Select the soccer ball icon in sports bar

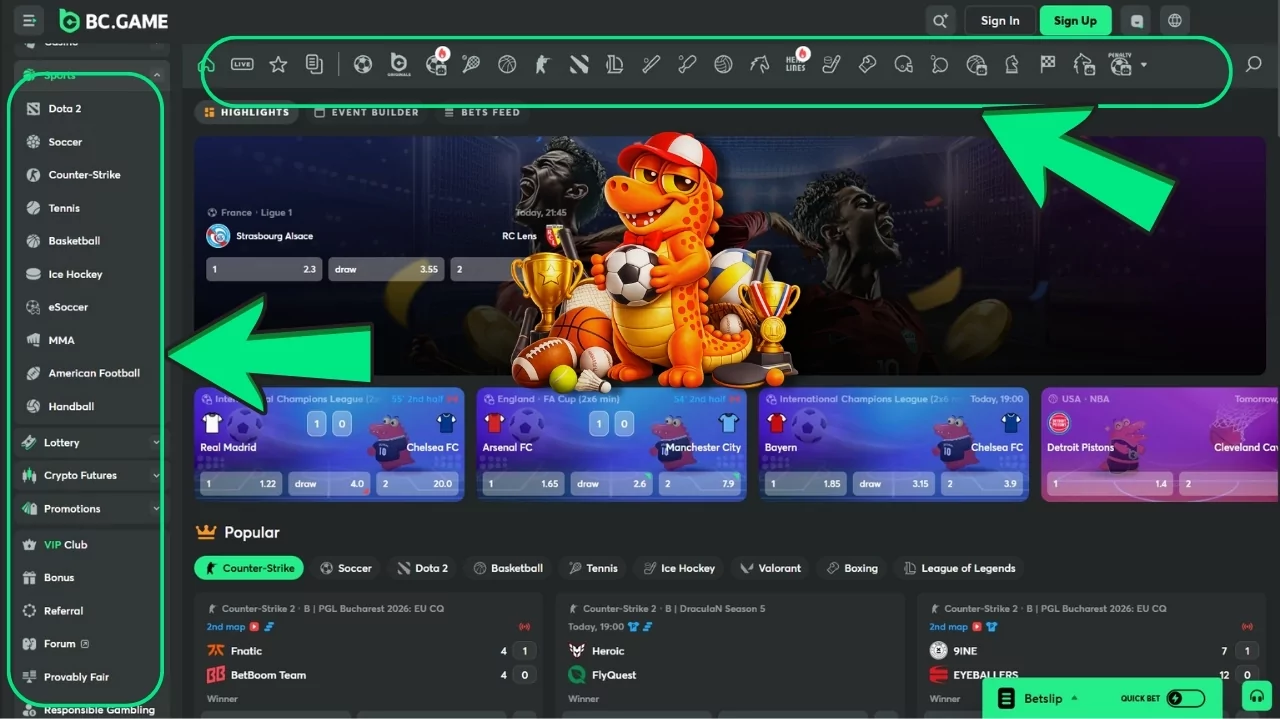pyautogui.click(x=363, y=64)
